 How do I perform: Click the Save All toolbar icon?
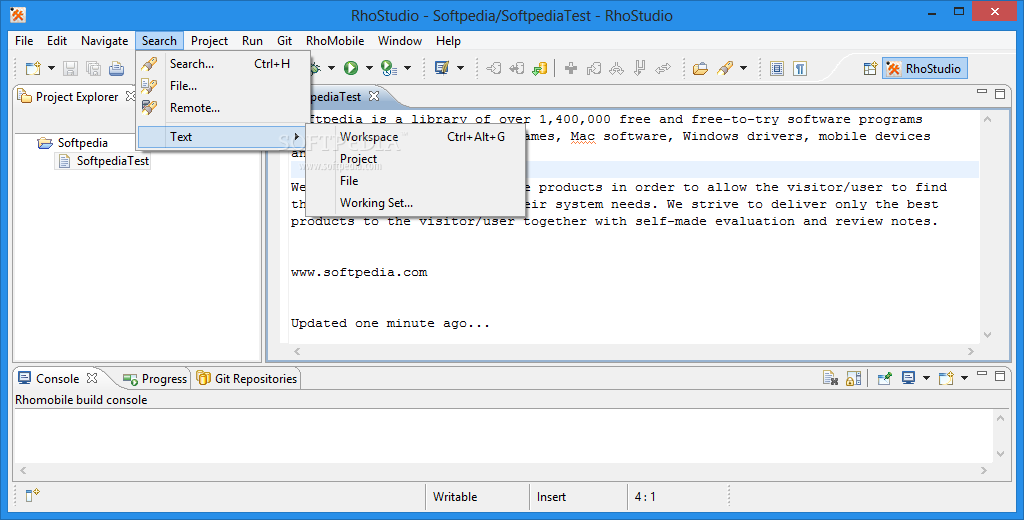[x=93, y=68]
